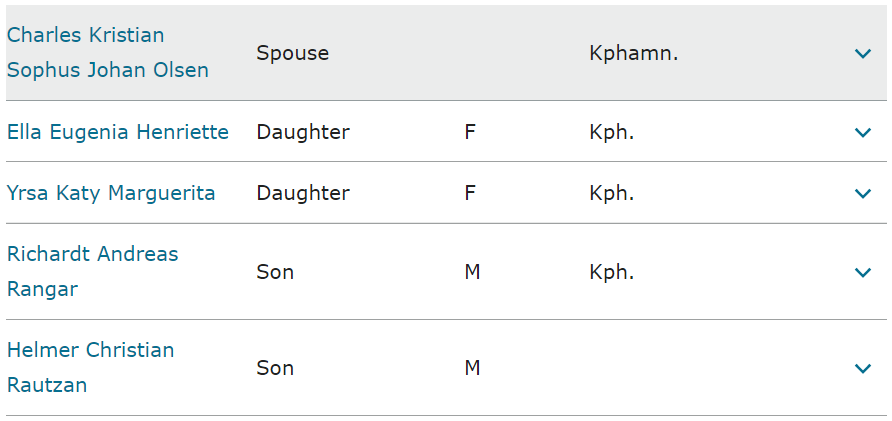Expand the Charles Kristian Olsen row chevron
This screenshot has width=892, height=421.
[864, 53]
